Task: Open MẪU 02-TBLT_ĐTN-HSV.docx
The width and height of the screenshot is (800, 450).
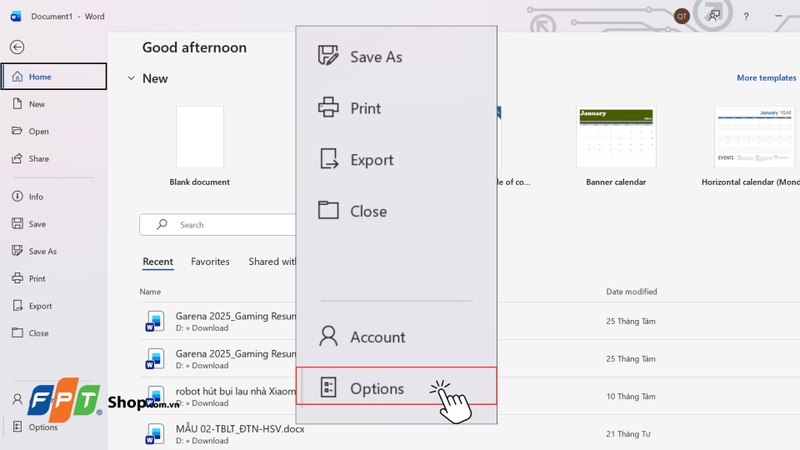Action: coord(240,429)
